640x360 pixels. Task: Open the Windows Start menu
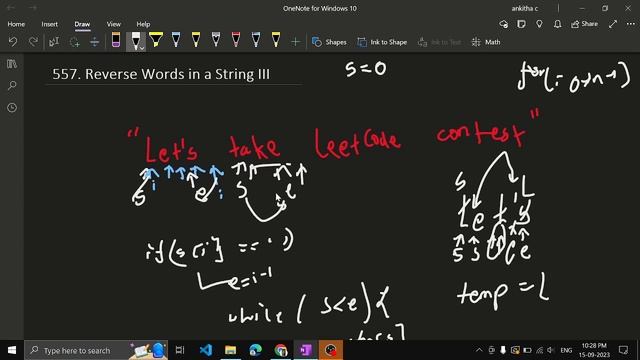(x=12, y=350)
